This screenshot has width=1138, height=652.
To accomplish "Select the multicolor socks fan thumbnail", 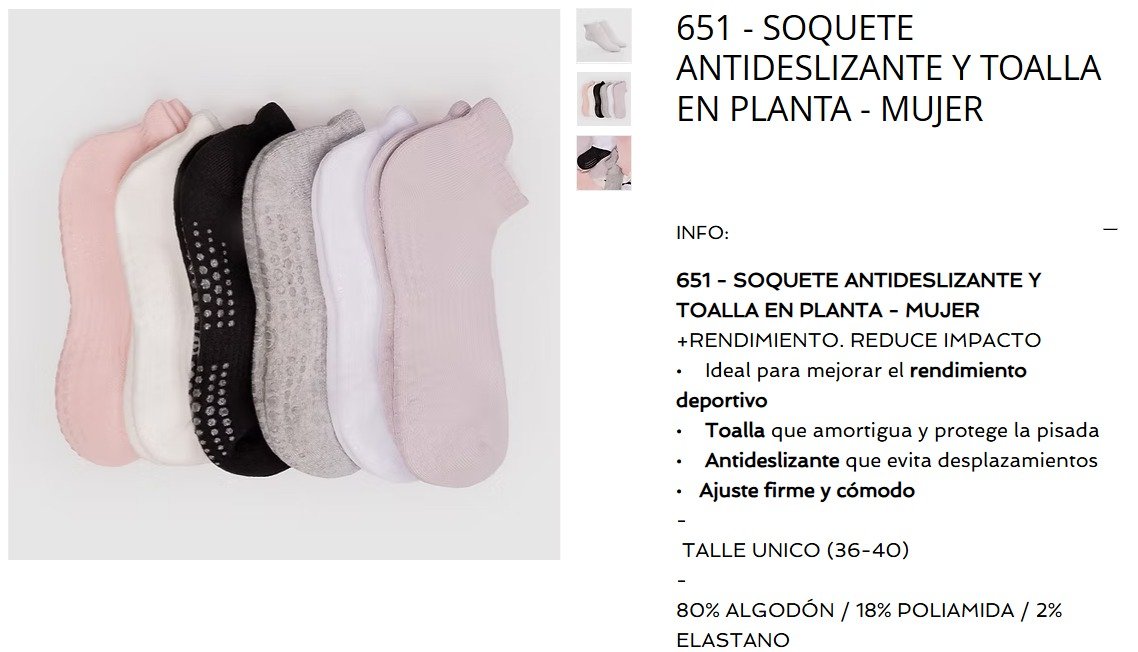I will [604, 99].
